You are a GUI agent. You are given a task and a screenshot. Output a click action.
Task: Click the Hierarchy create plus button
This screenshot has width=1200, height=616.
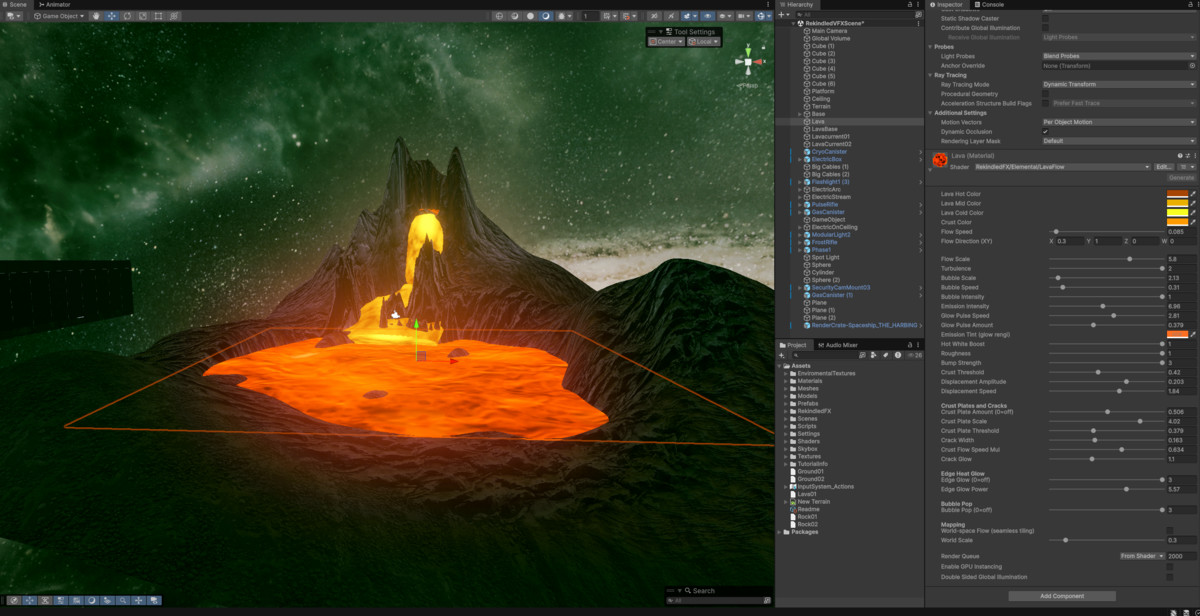click(785, 15)
